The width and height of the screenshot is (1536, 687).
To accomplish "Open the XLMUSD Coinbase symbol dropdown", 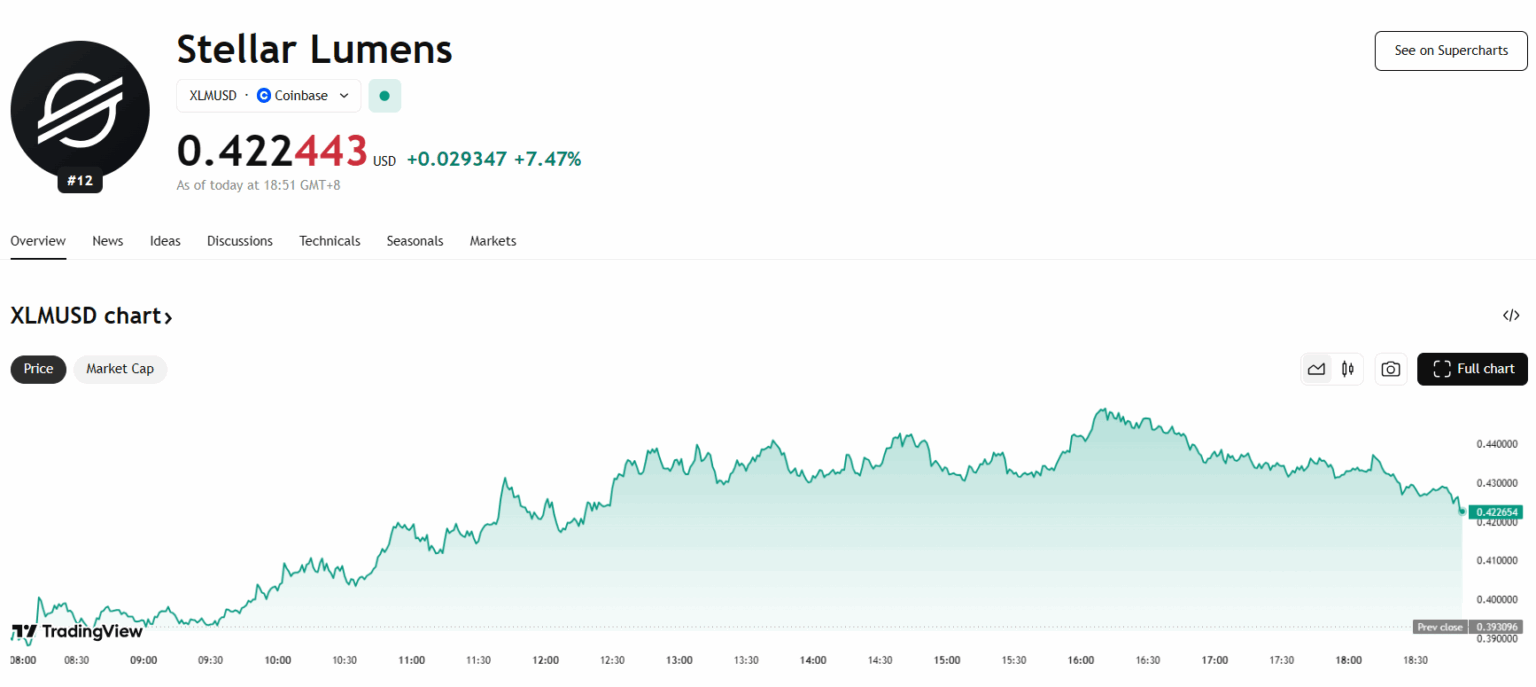I will point(268,95).
